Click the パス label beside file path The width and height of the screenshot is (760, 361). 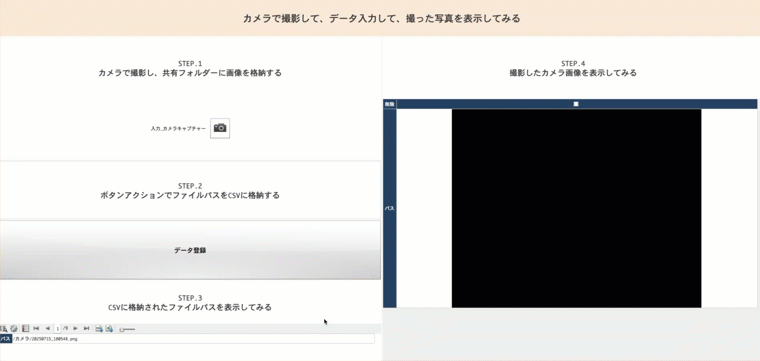(x=6, y=339)
